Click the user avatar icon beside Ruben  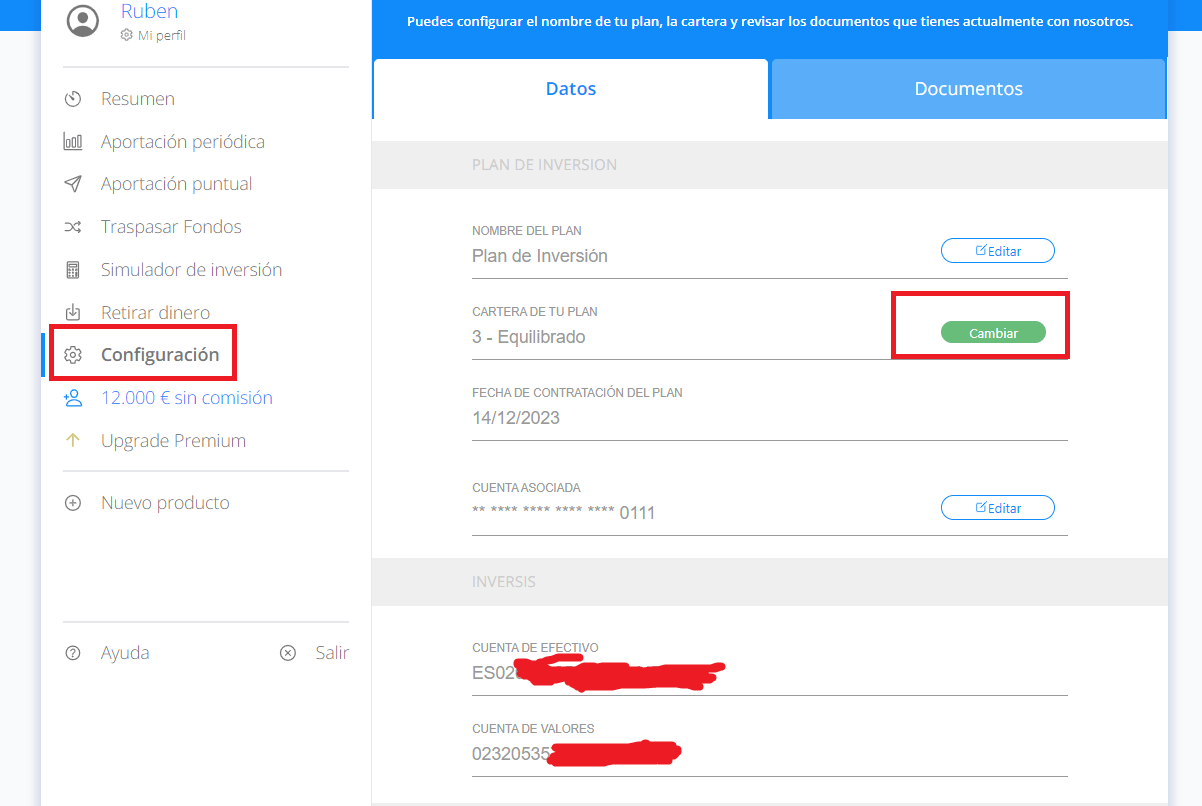point(83,21)
